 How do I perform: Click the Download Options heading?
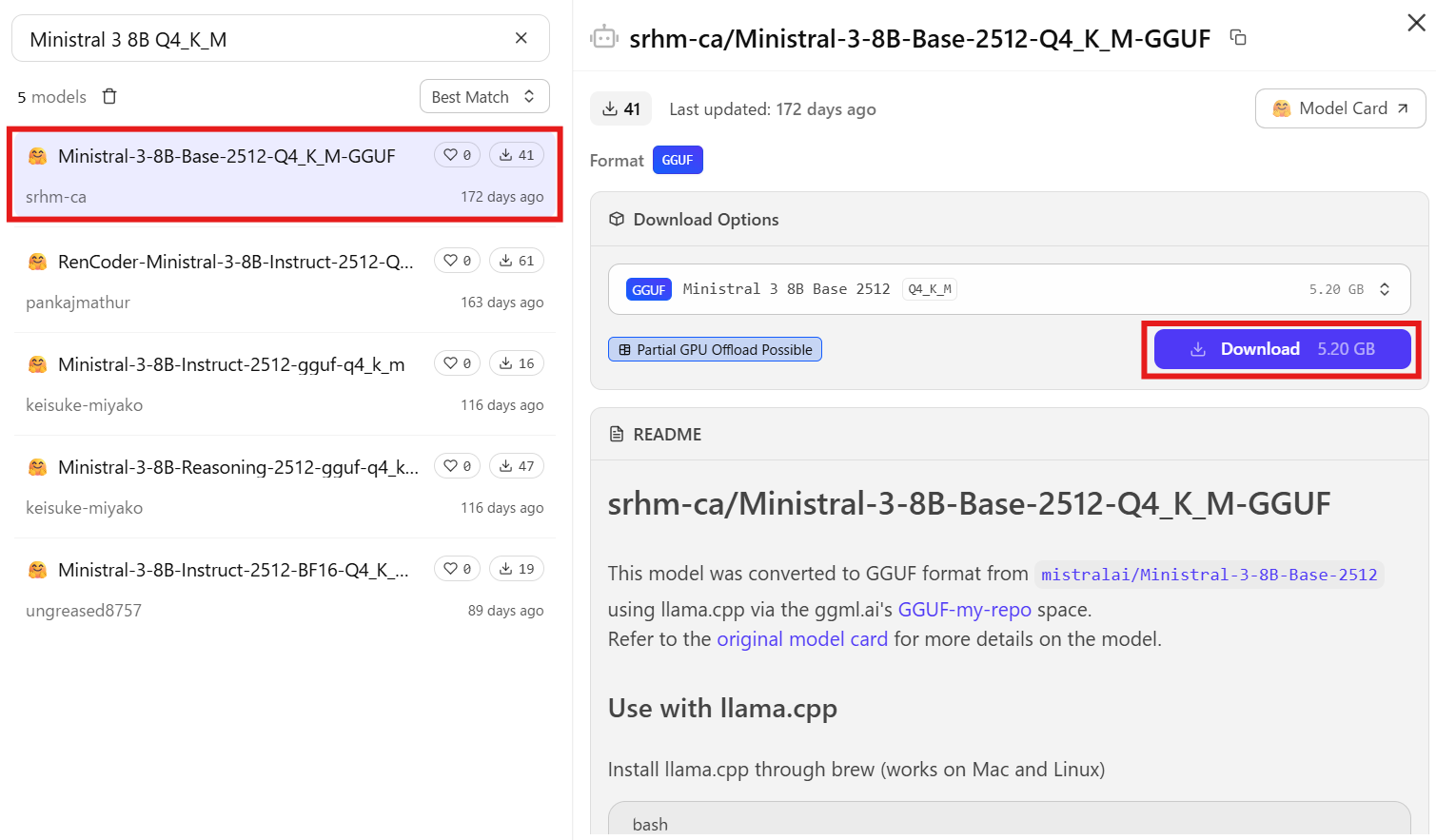click(705, 220)
